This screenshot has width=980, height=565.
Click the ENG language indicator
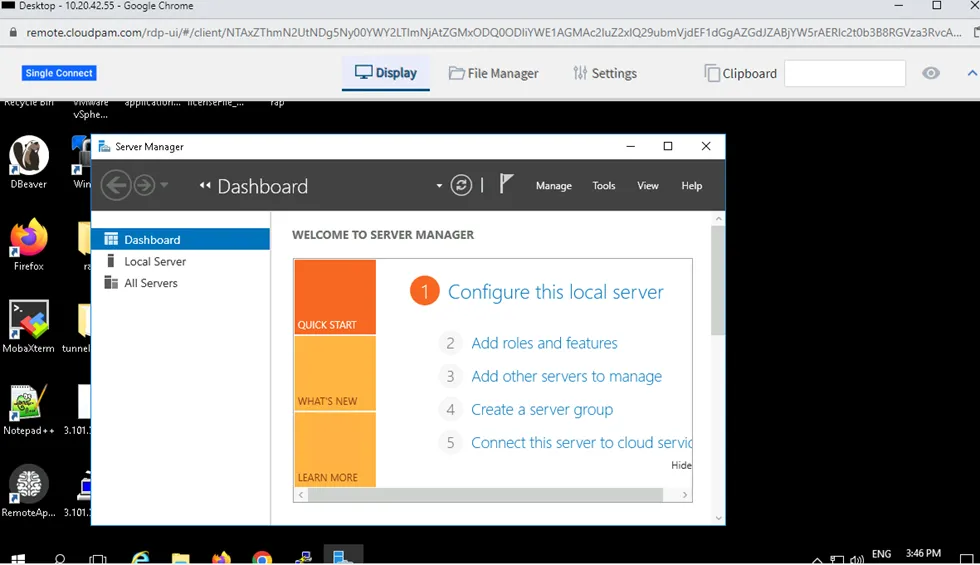click(x=881, y=554)
